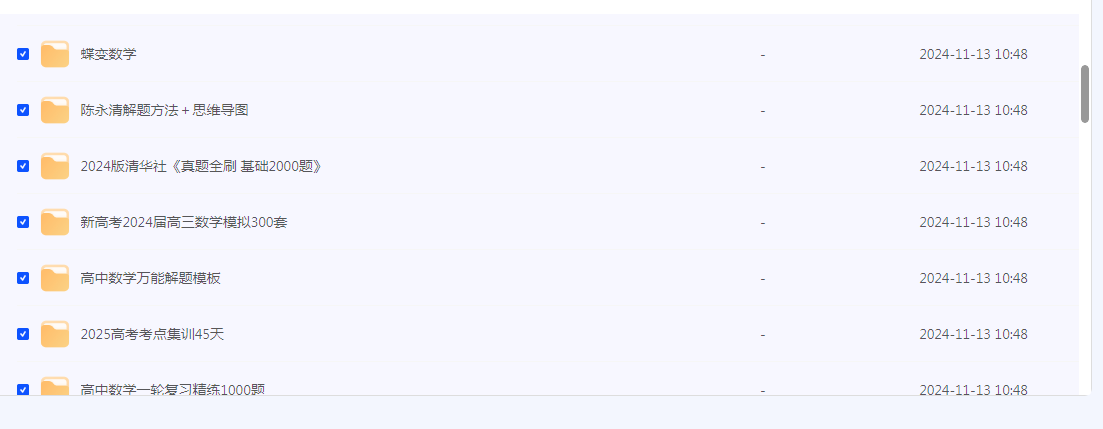Click the vertical scrollbar thumb
1103x429 pixels.
1085,94
